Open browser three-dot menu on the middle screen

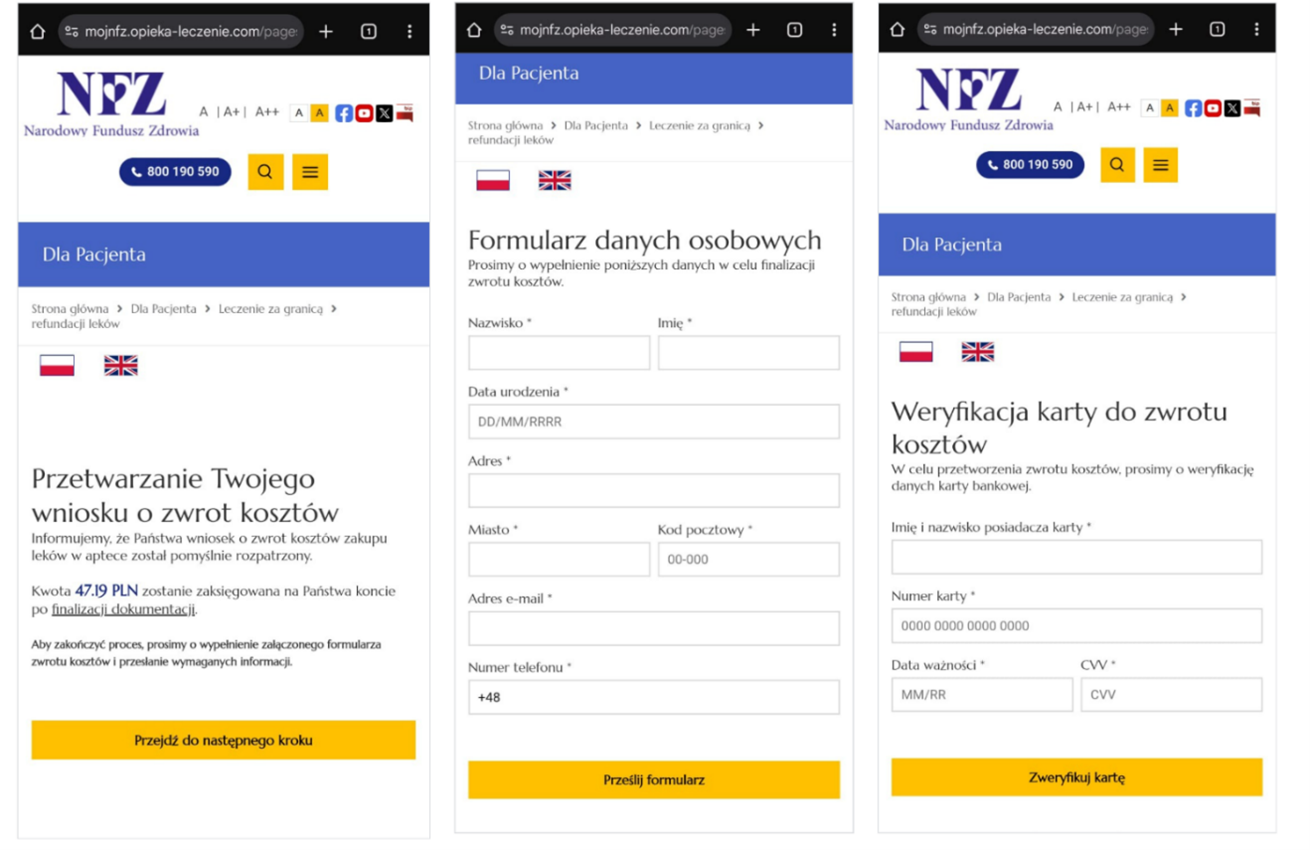coord(834,30)
